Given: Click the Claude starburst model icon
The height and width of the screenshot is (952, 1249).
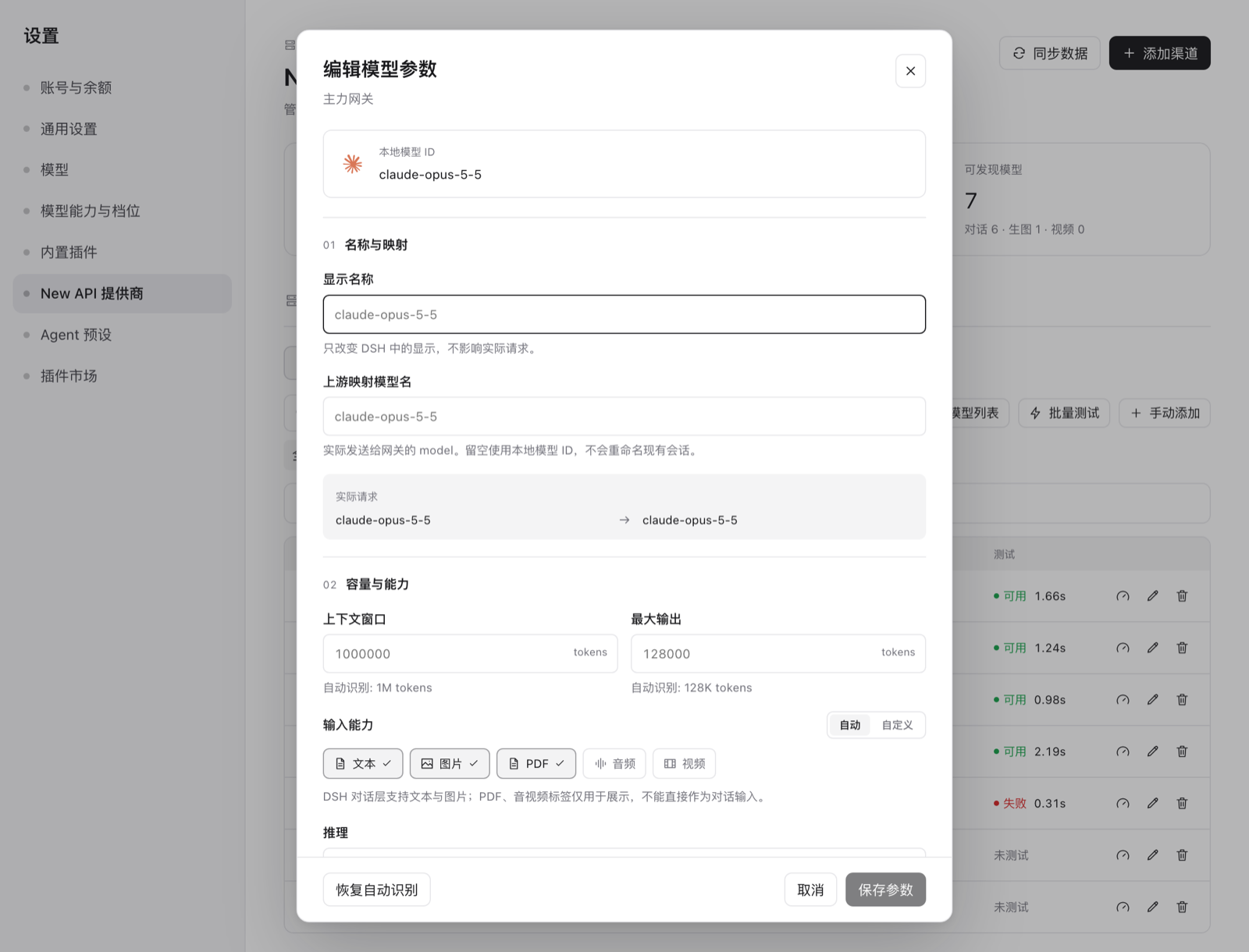Looking at the screenshot, I should (353, 164).
